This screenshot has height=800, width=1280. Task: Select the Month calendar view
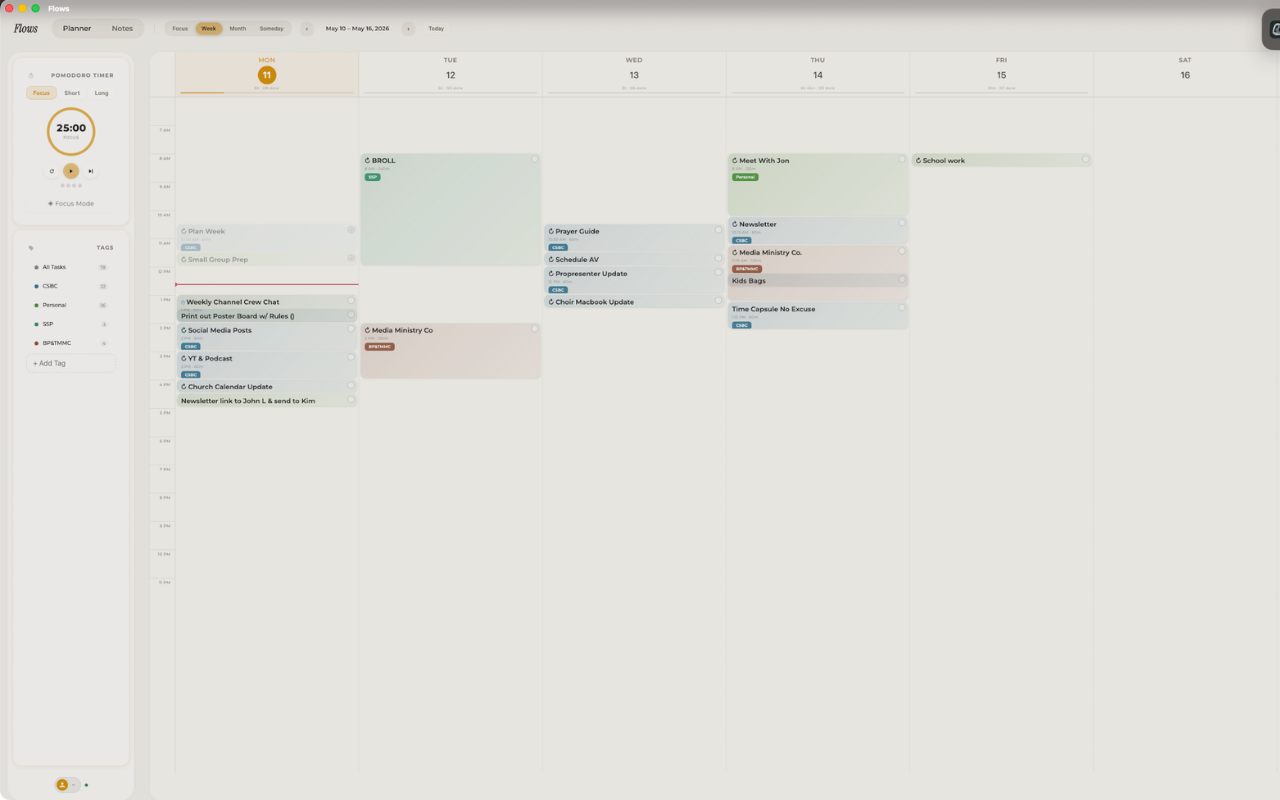pyautogui.click(x=238, y=29)
